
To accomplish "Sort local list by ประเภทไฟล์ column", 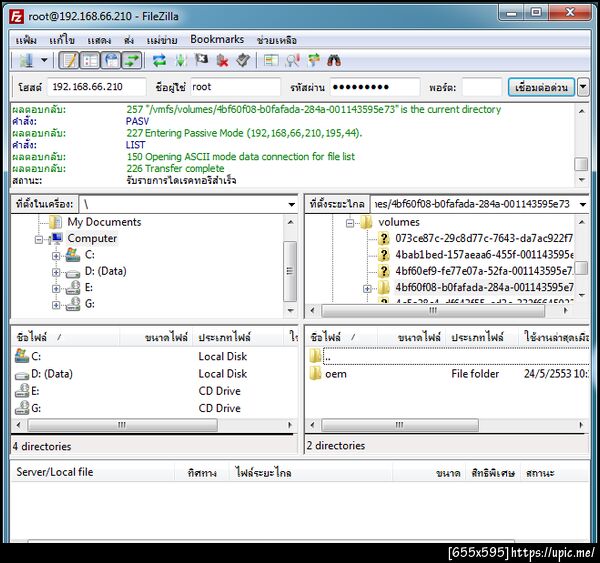I will click(x=237, y=337).
